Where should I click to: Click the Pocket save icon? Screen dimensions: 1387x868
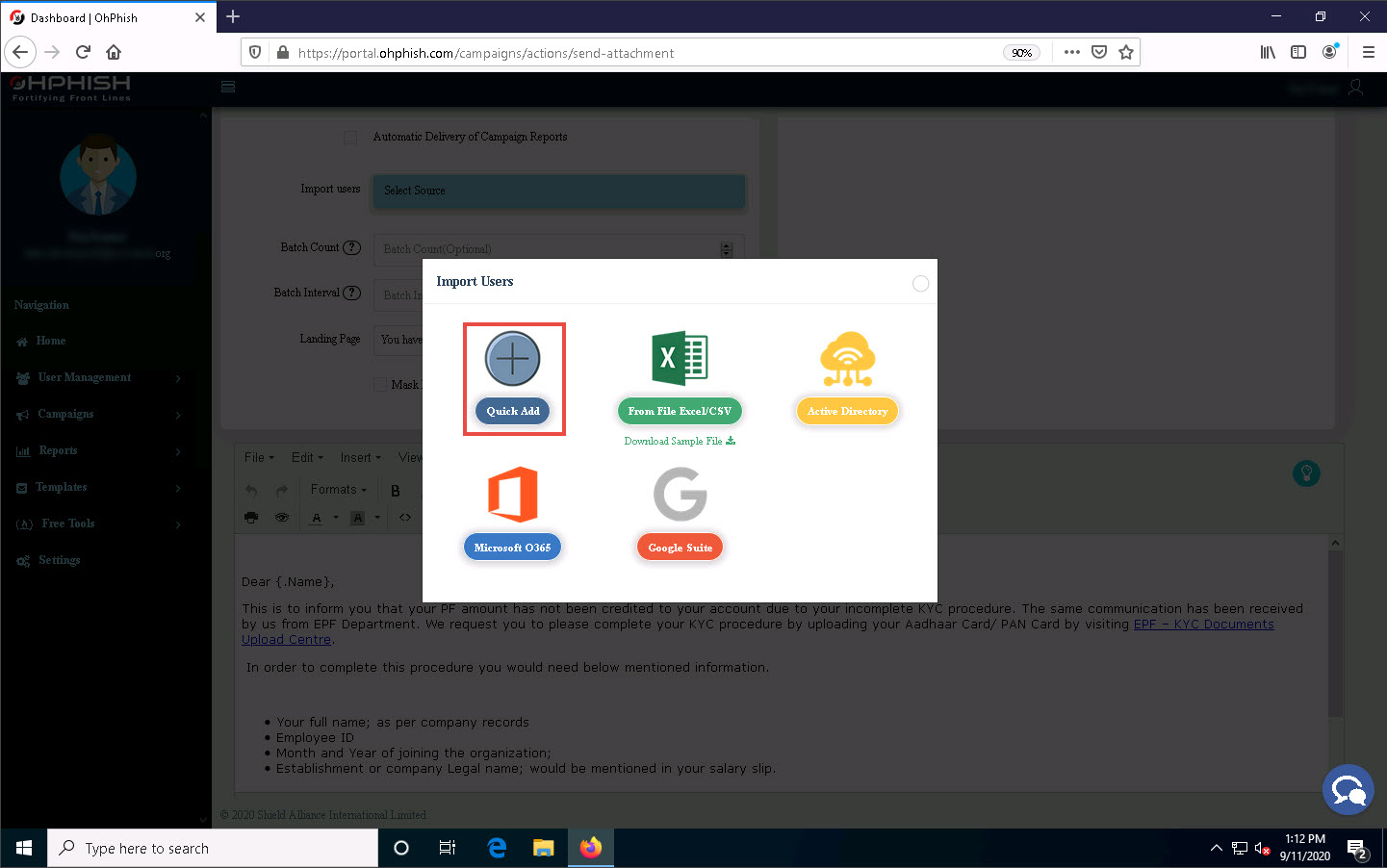pos(1099,52)
